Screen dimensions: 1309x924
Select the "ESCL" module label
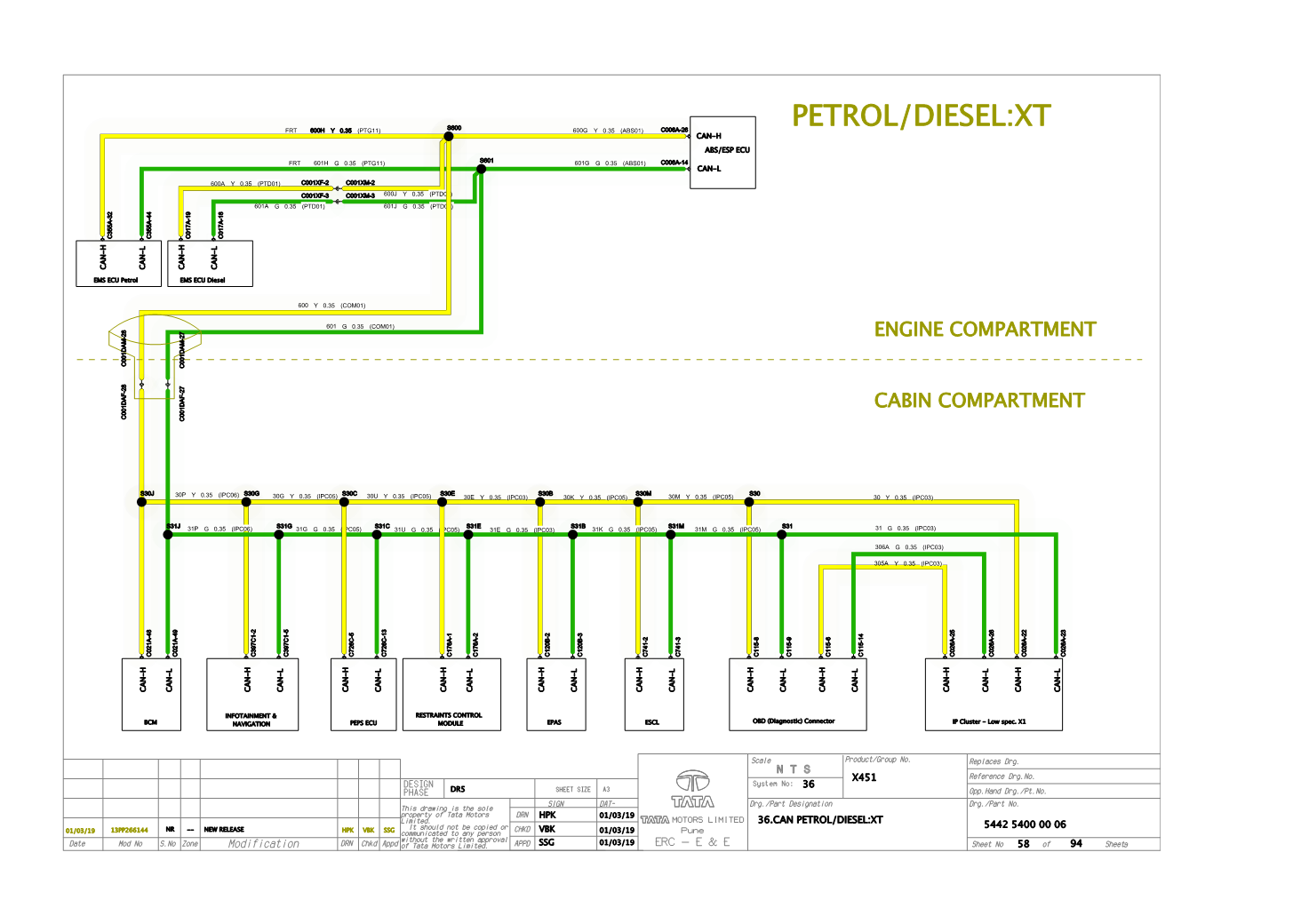(x=652, y=722)
